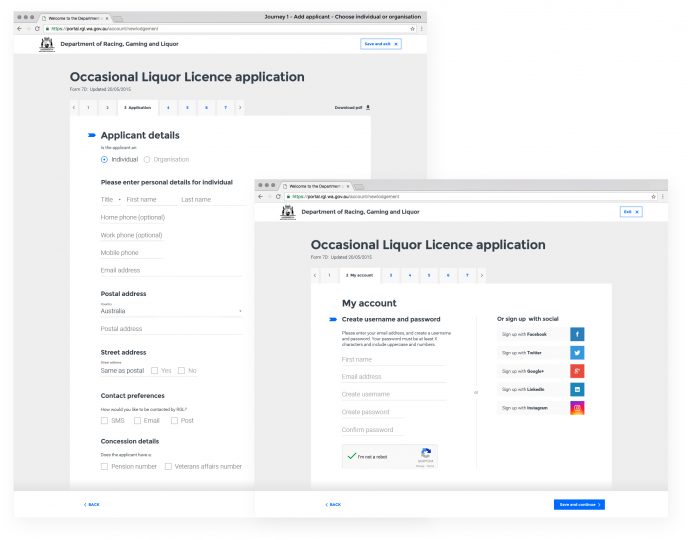This screenshot has width=688, height=540.
Task: Click the browser reload icon in front window
Action: click(x=278, y=197)
